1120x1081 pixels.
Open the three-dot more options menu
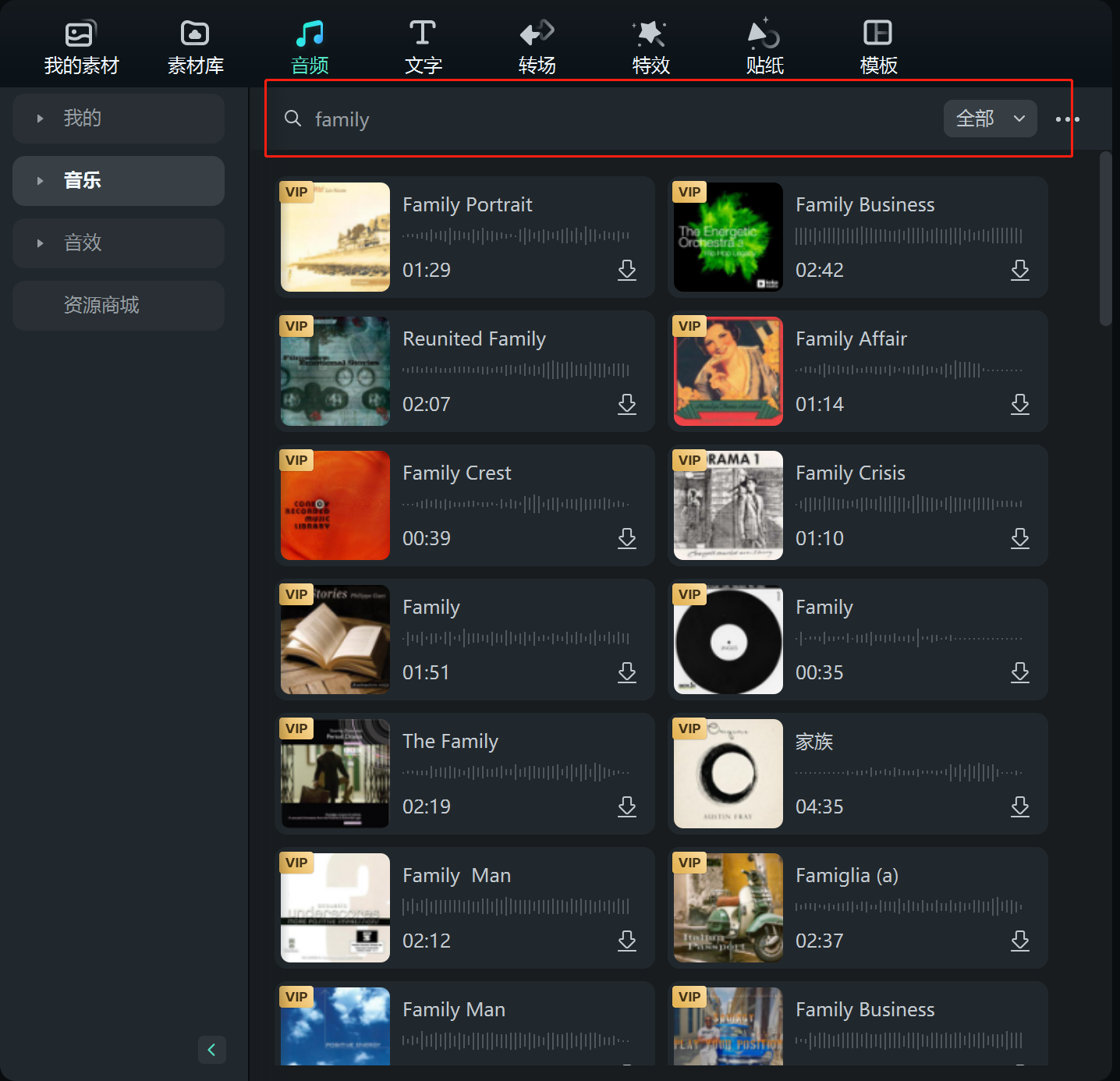tap(1067, 119)
